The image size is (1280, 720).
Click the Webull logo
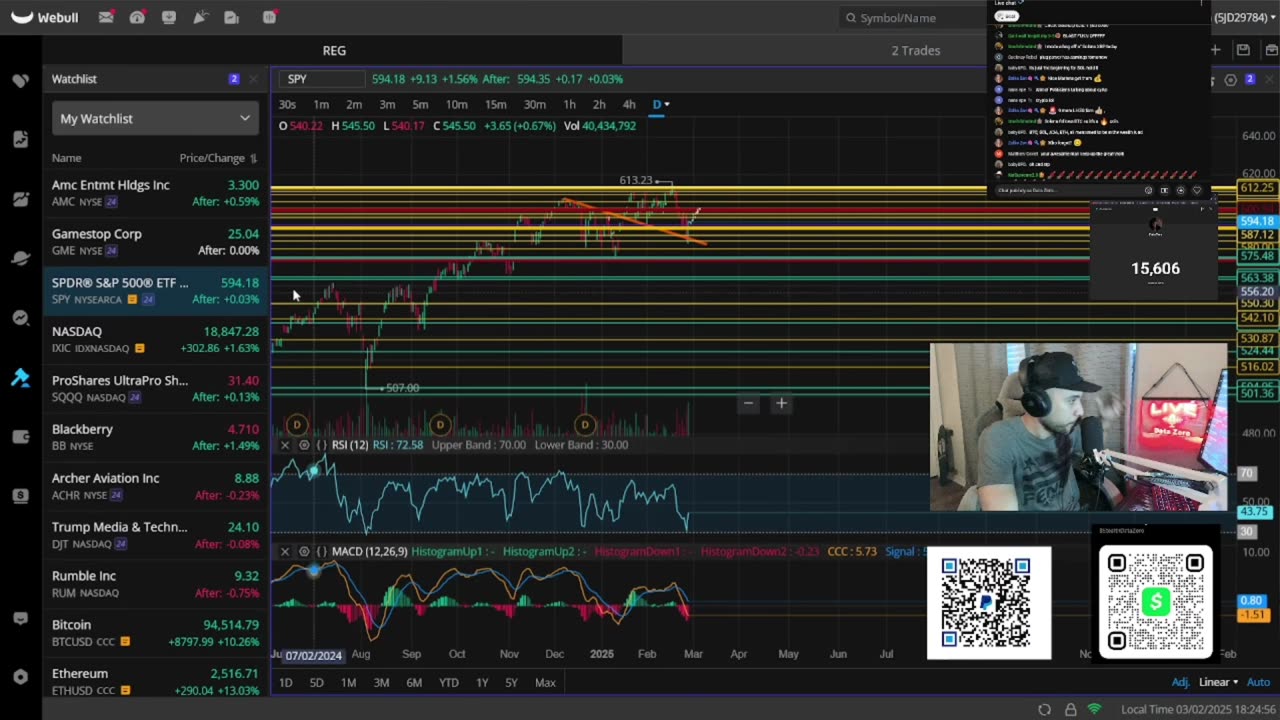(x=45, y=17)
